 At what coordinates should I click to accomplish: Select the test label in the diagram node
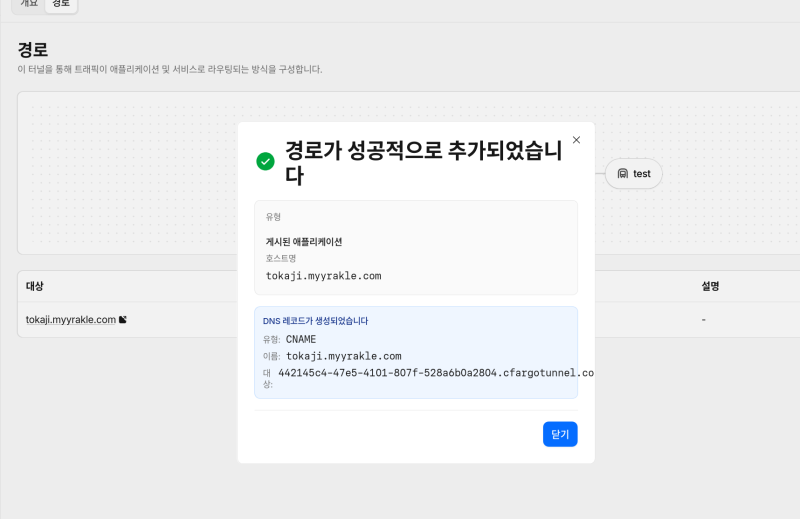click(x=642, y=174)
